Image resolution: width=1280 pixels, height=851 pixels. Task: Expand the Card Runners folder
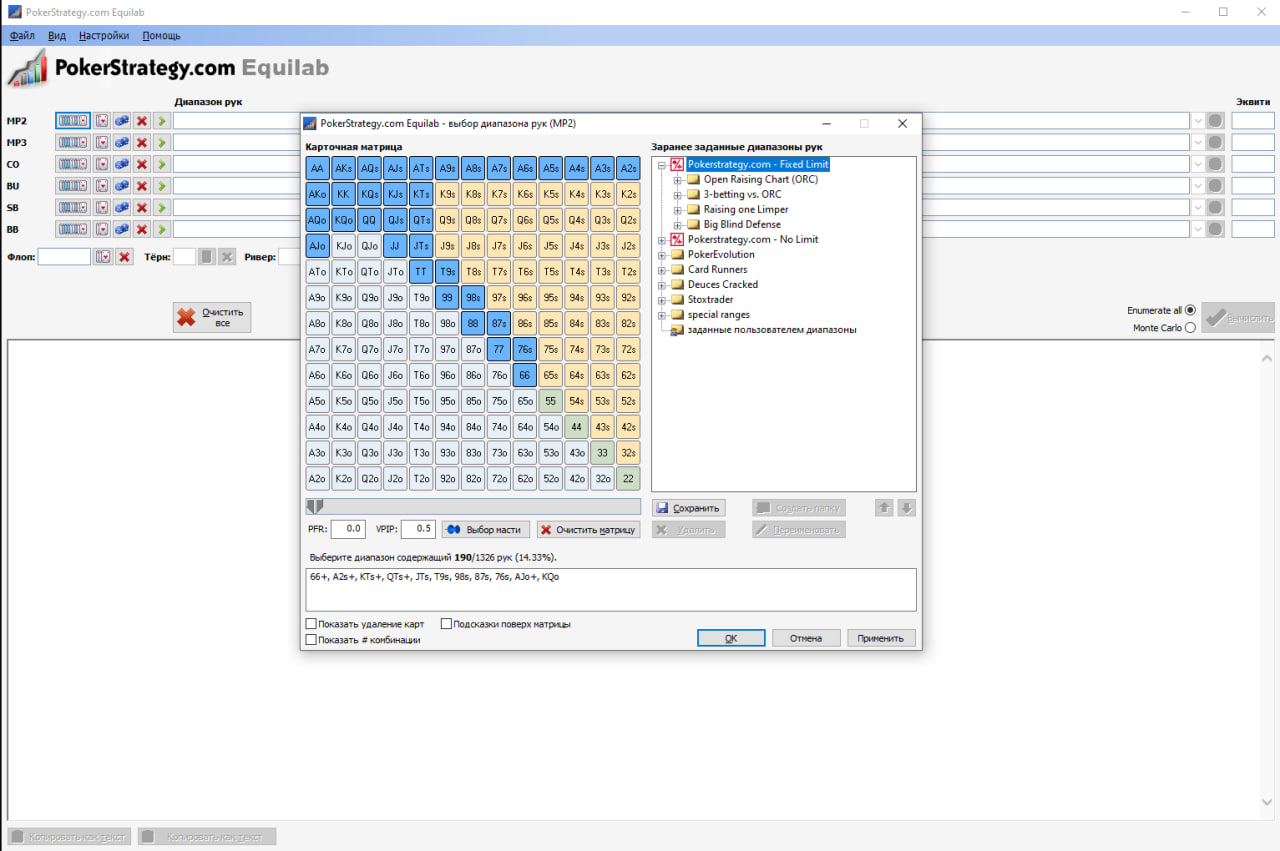click(662, 270)
